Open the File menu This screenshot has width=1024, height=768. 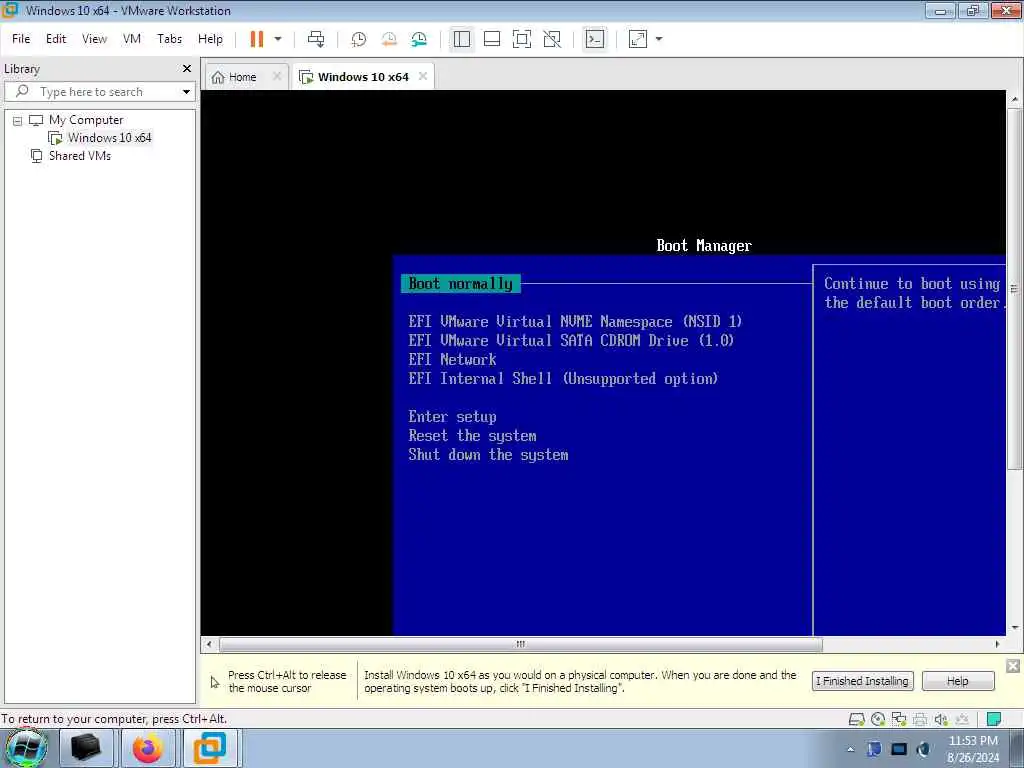click(x=21, y=39)
